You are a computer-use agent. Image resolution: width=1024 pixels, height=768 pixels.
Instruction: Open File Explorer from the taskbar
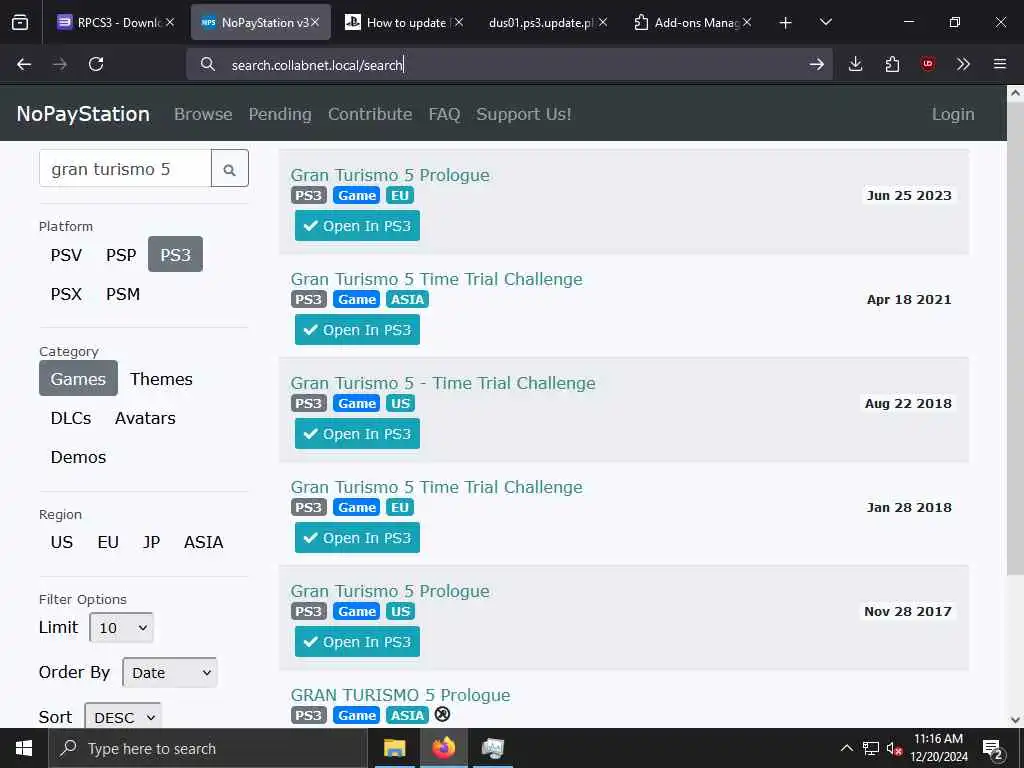[394, 748]
